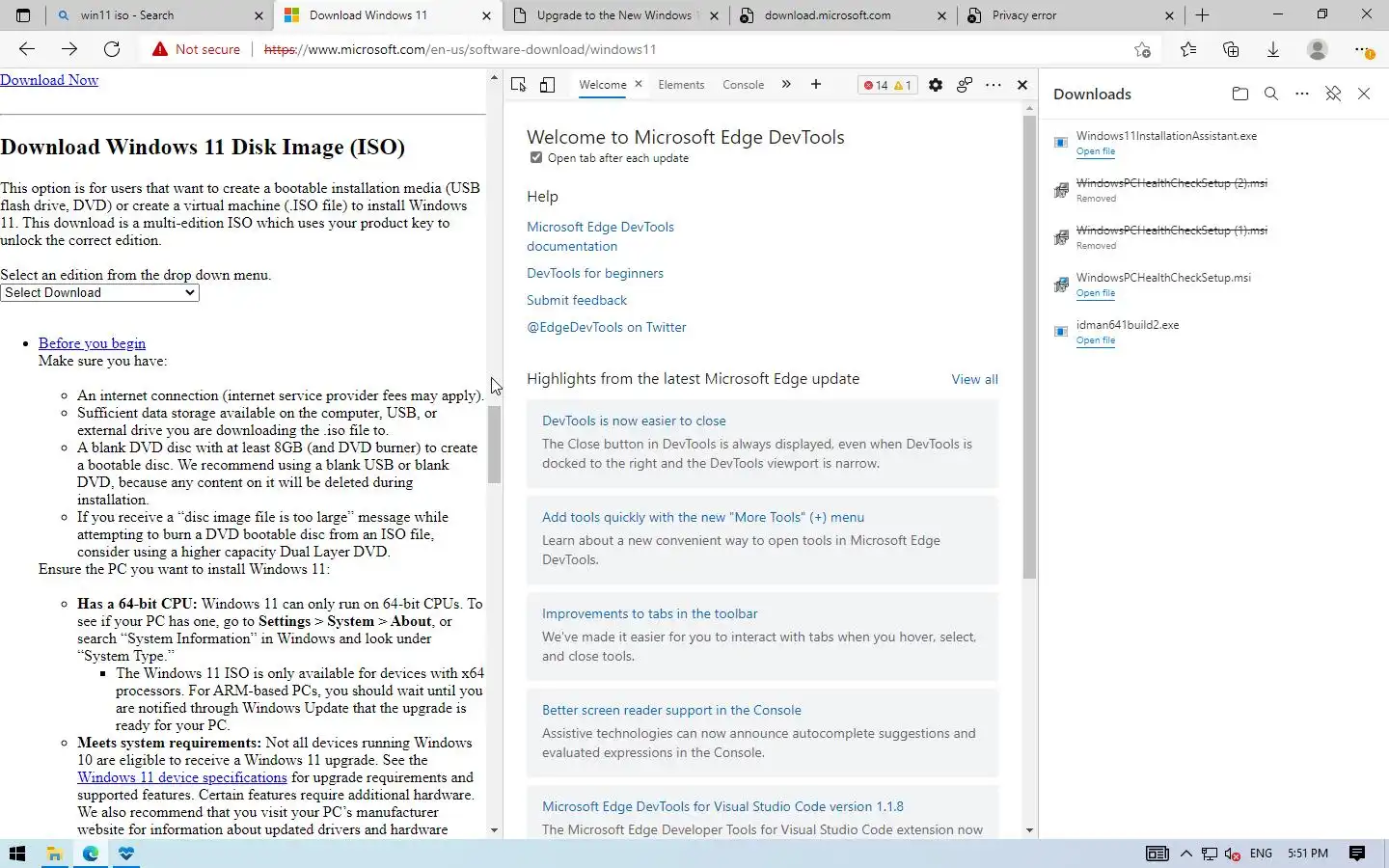Open file for Windows11InstallationAssistant.exe
This screenshot has width=1389, height=868.
pos(1095,151)
